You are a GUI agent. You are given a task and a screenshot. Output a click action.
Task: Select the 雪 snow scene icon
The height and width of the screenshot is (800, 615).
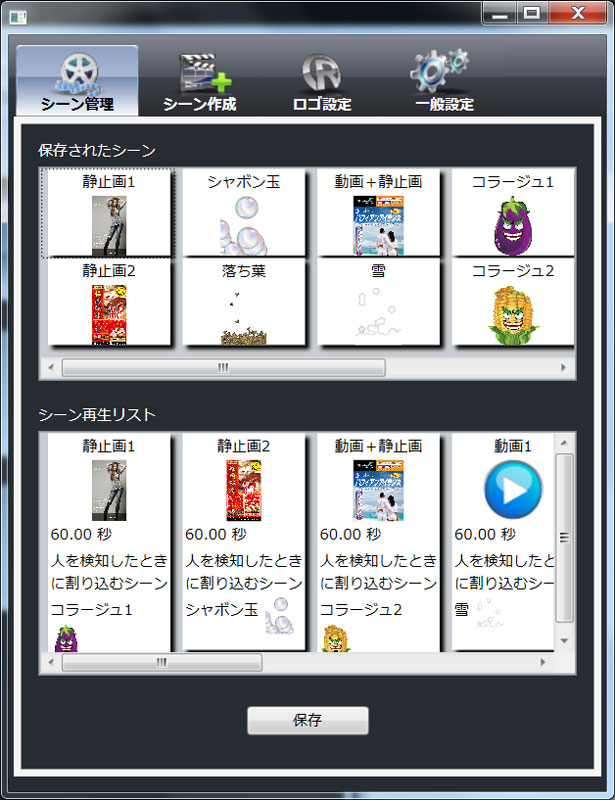[376, 312]
